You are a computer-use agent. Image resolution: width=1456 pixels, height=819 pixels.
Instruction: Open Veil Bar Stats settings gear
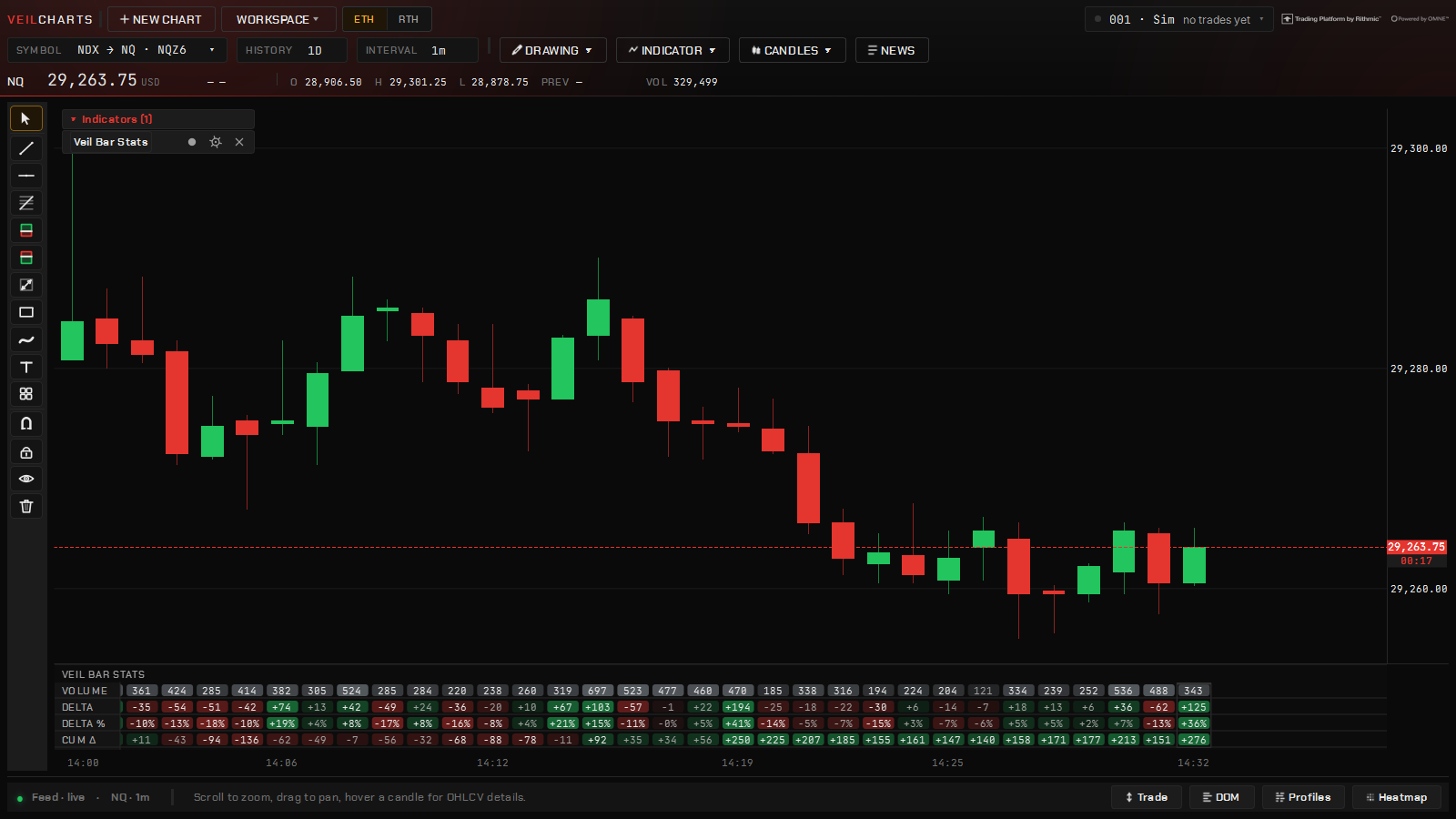[216, 142]
